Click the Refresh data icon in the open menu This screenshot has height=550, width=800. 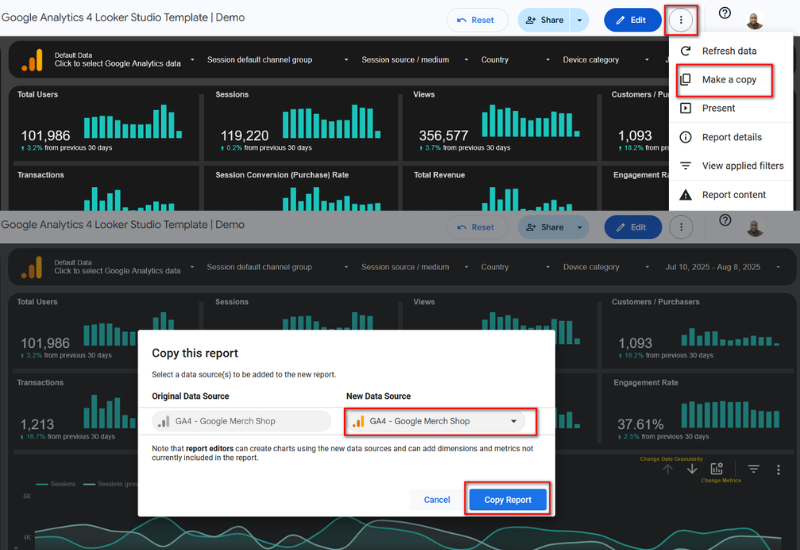click(x=686, y=51)
